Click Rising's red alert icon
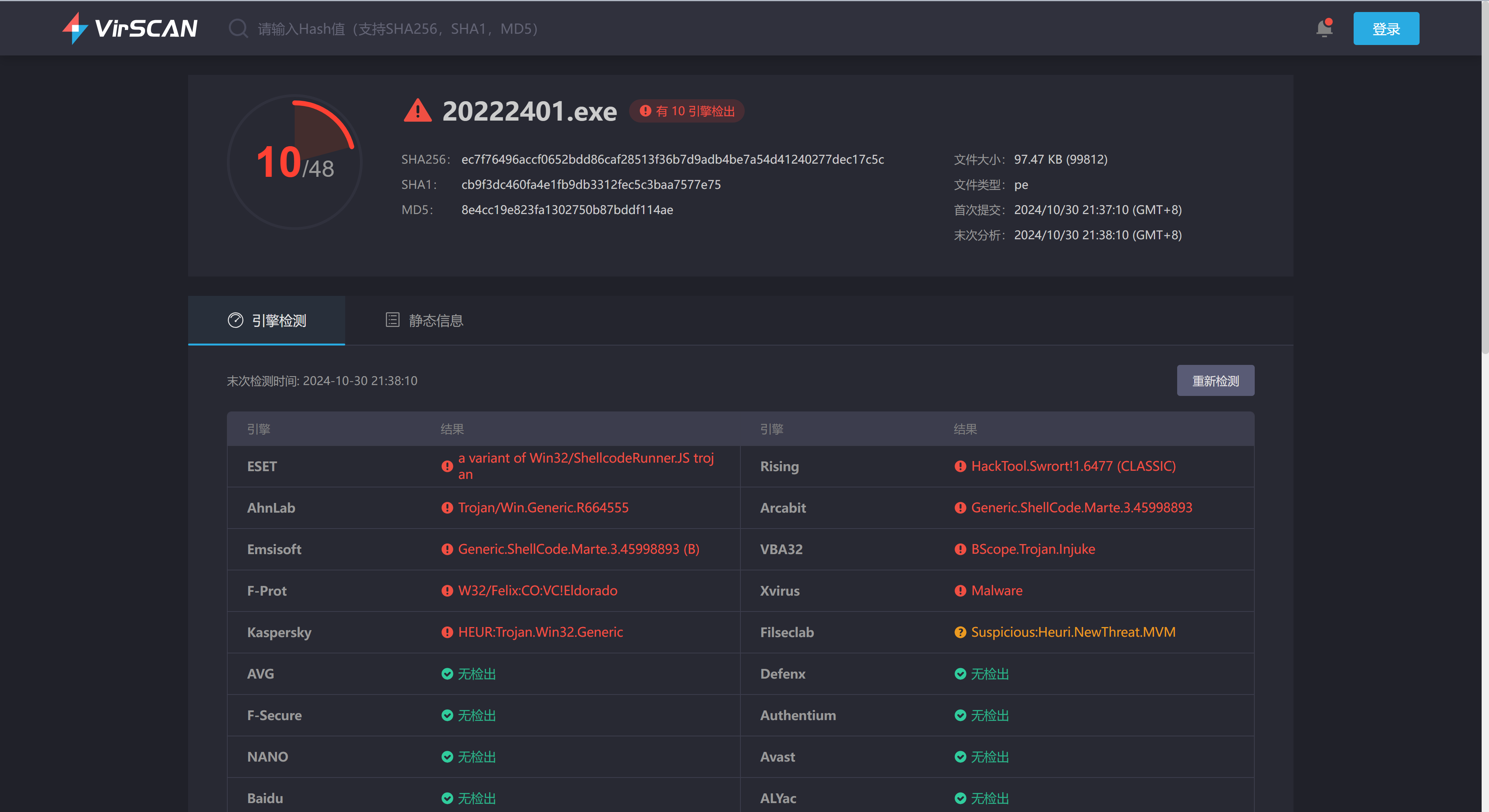Screen dimensions: 1489x812 [960, 466]
